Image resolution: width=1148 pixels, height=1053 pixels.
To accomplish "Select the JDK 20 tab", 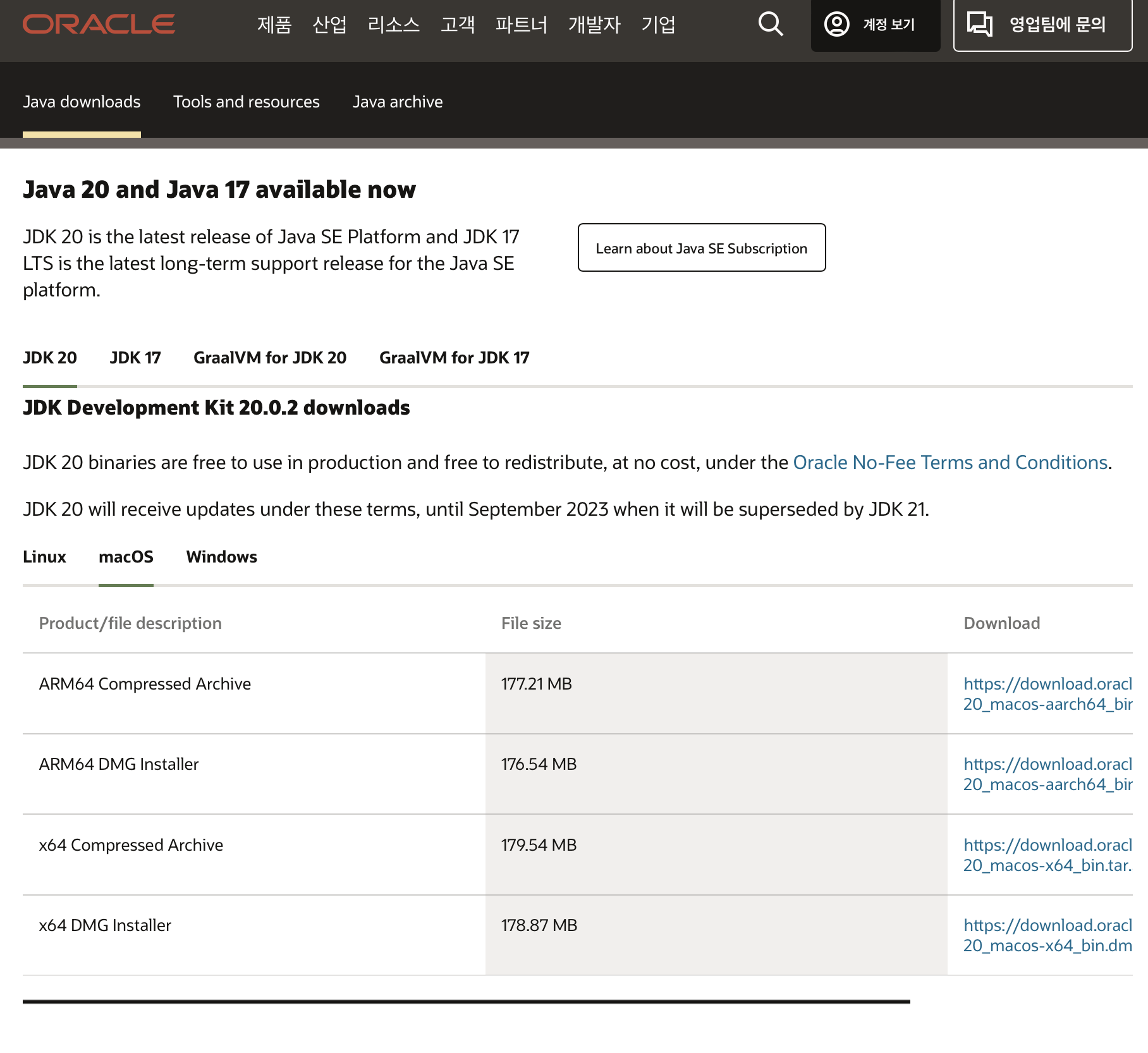I will pyautogui.click(x=50, y=358).
